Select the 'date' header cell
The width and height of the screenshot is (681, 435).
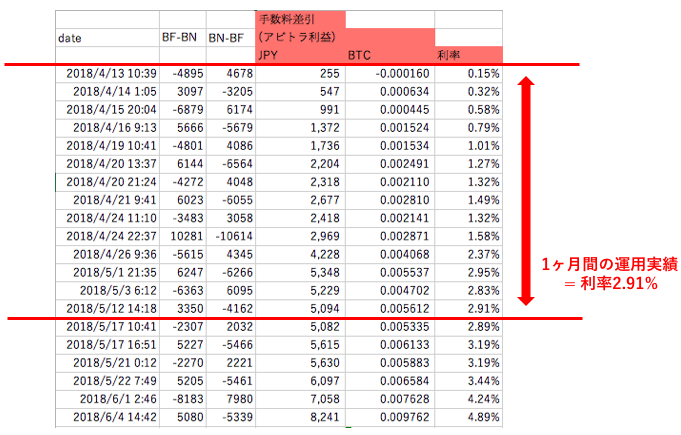[107, 38]
